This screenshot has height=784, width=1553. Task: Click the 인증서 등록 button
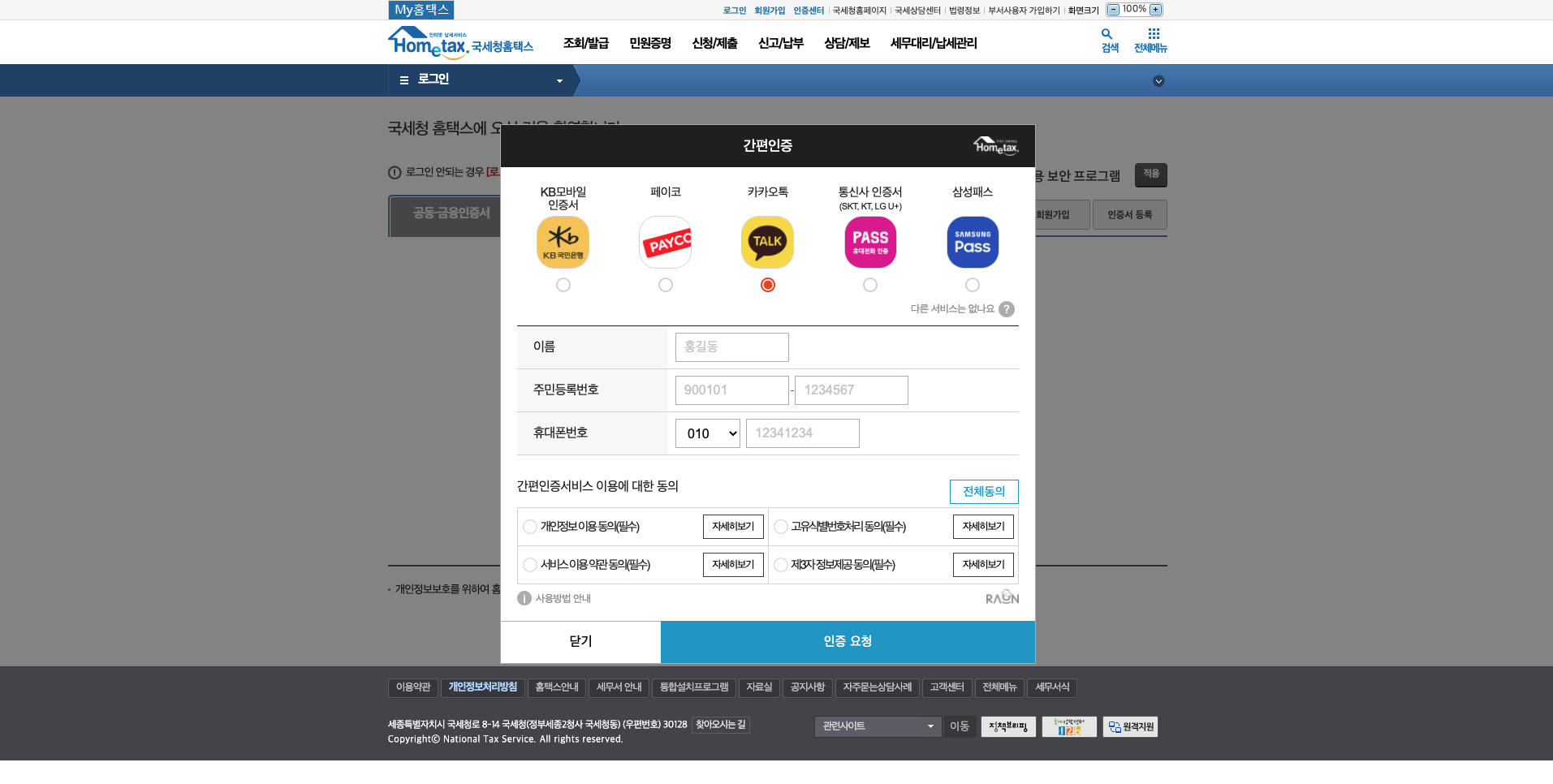(x=1130, y=215)
